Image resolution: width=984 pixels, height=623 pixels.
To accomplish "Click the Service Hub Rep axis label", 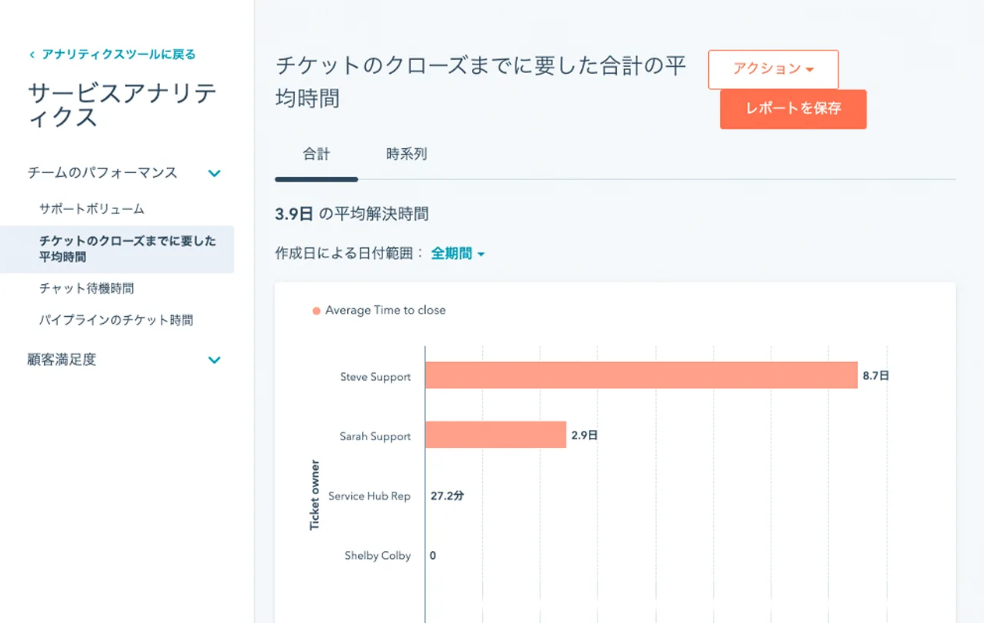I will click(x=369, y=496).
